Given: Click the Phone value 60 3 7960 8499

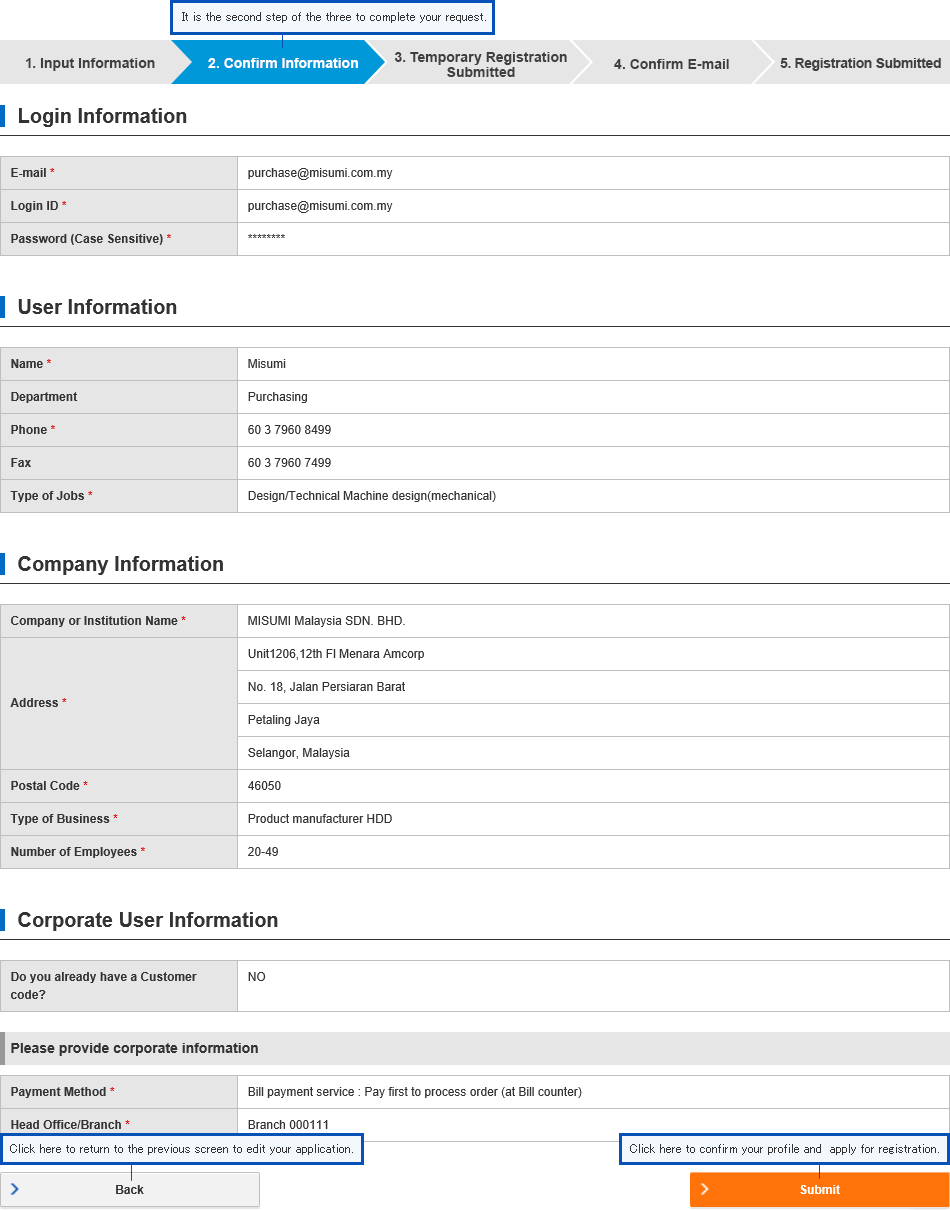Looking at the screenshot, I should (x=290, y=430).
